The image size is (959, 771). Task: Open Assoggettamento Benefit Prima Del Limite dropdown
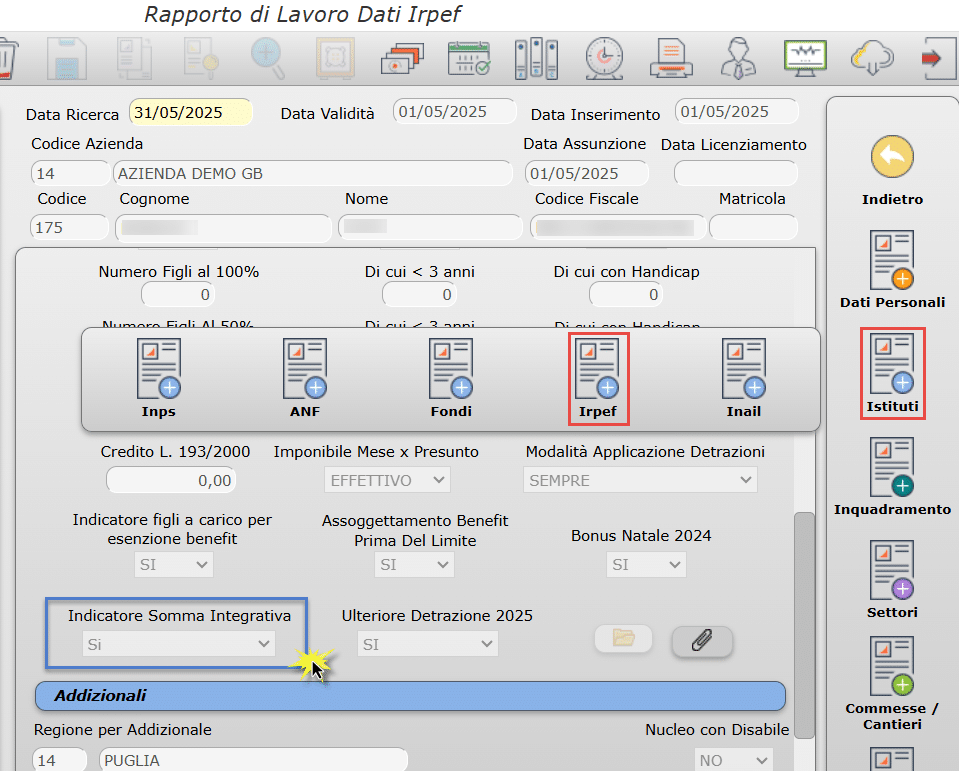pos(414,564)
